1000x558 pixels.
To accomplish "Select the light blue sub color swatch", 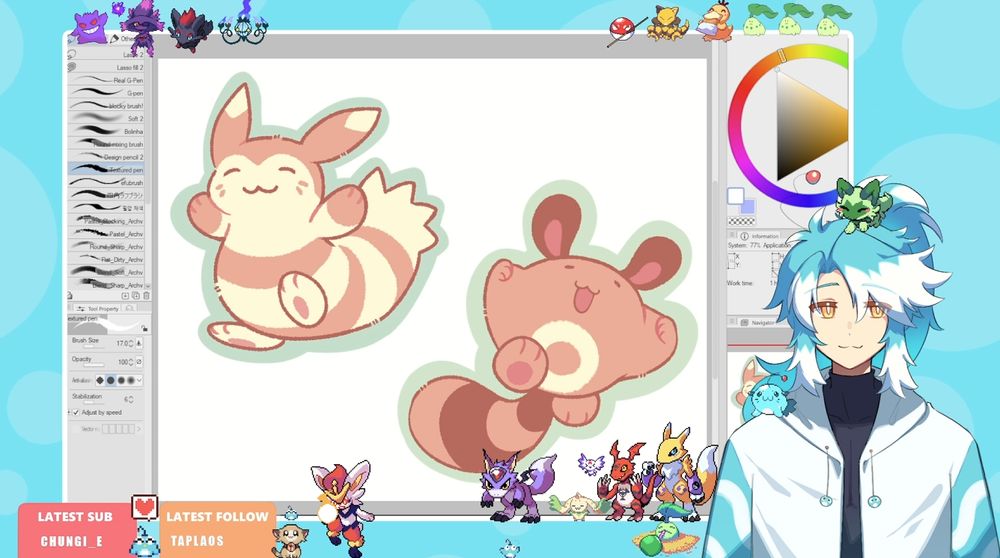I will pyautogui.click(x=747, y=206).
